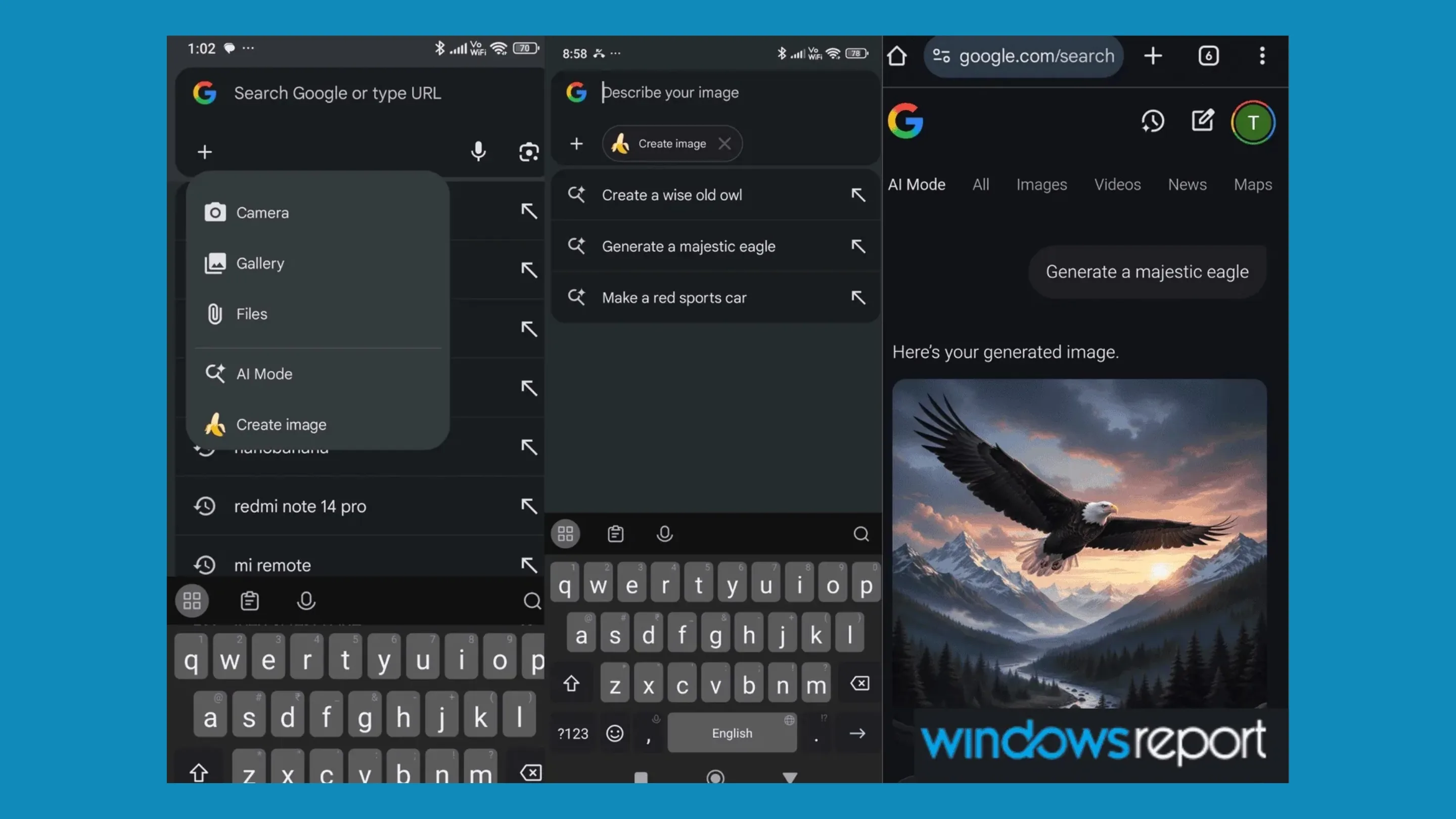Switch to the Images tab
The image size is (1456, 819).
(1041, 184)
